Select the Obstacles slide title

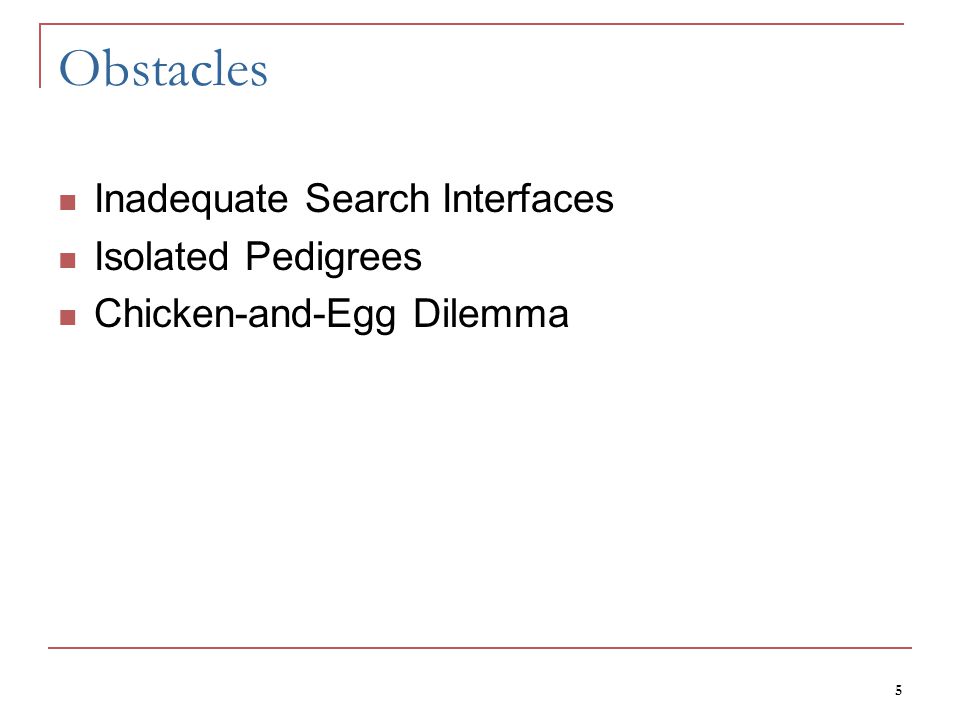[x=163, y=68]
